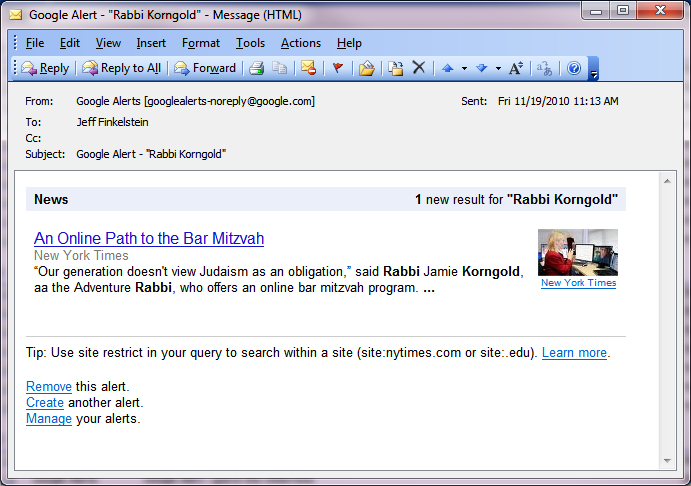The image size is (691, 486).
Task: Open the Help menu
Action: click(349, 43)
